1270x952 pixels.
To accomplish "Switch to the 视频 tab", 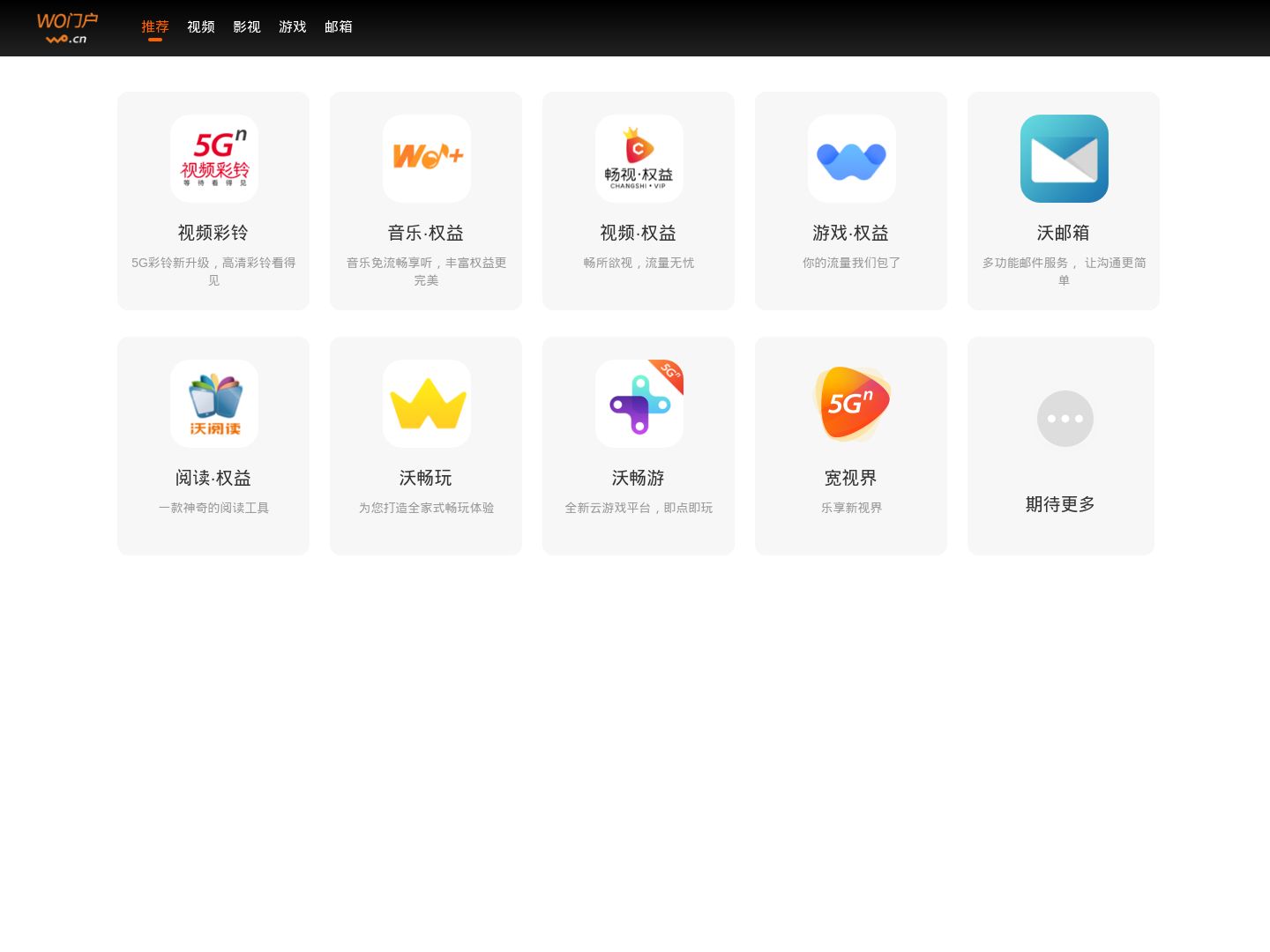I will pyautogui.click(x=201, y=27).
